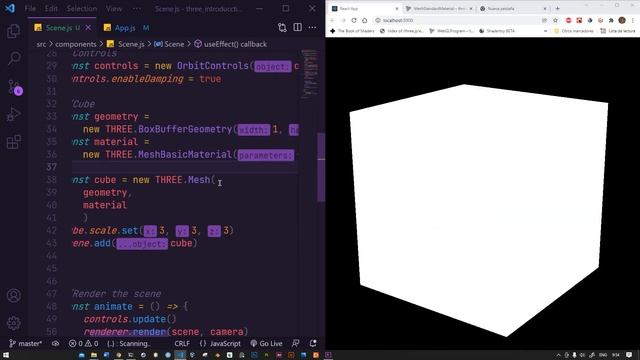Open the Extensions view
640x360 pixels.
point(13,142)
